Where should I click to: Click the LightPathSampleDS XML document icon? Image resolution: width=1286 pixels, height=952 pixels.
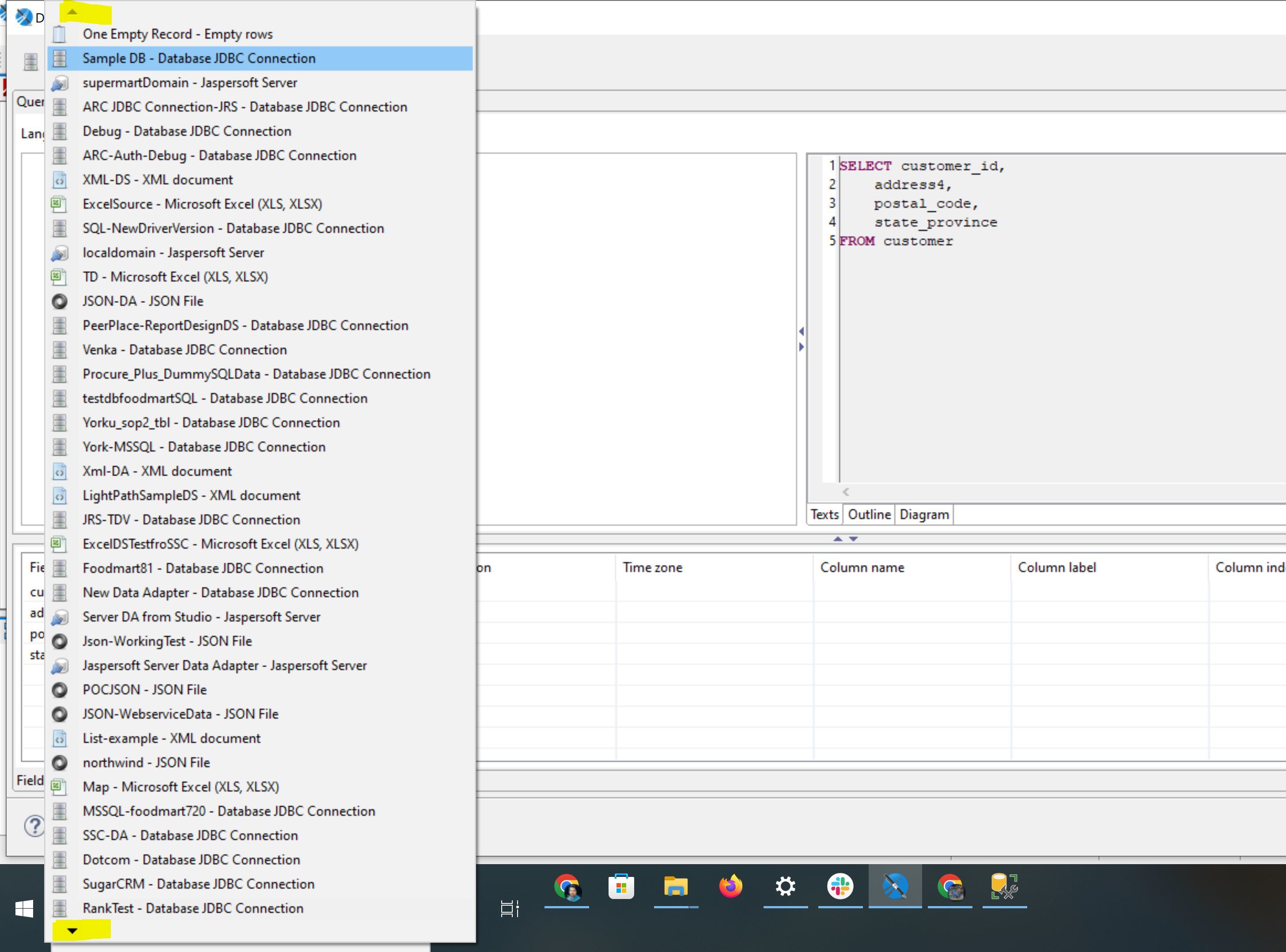[x=59, y=495]
